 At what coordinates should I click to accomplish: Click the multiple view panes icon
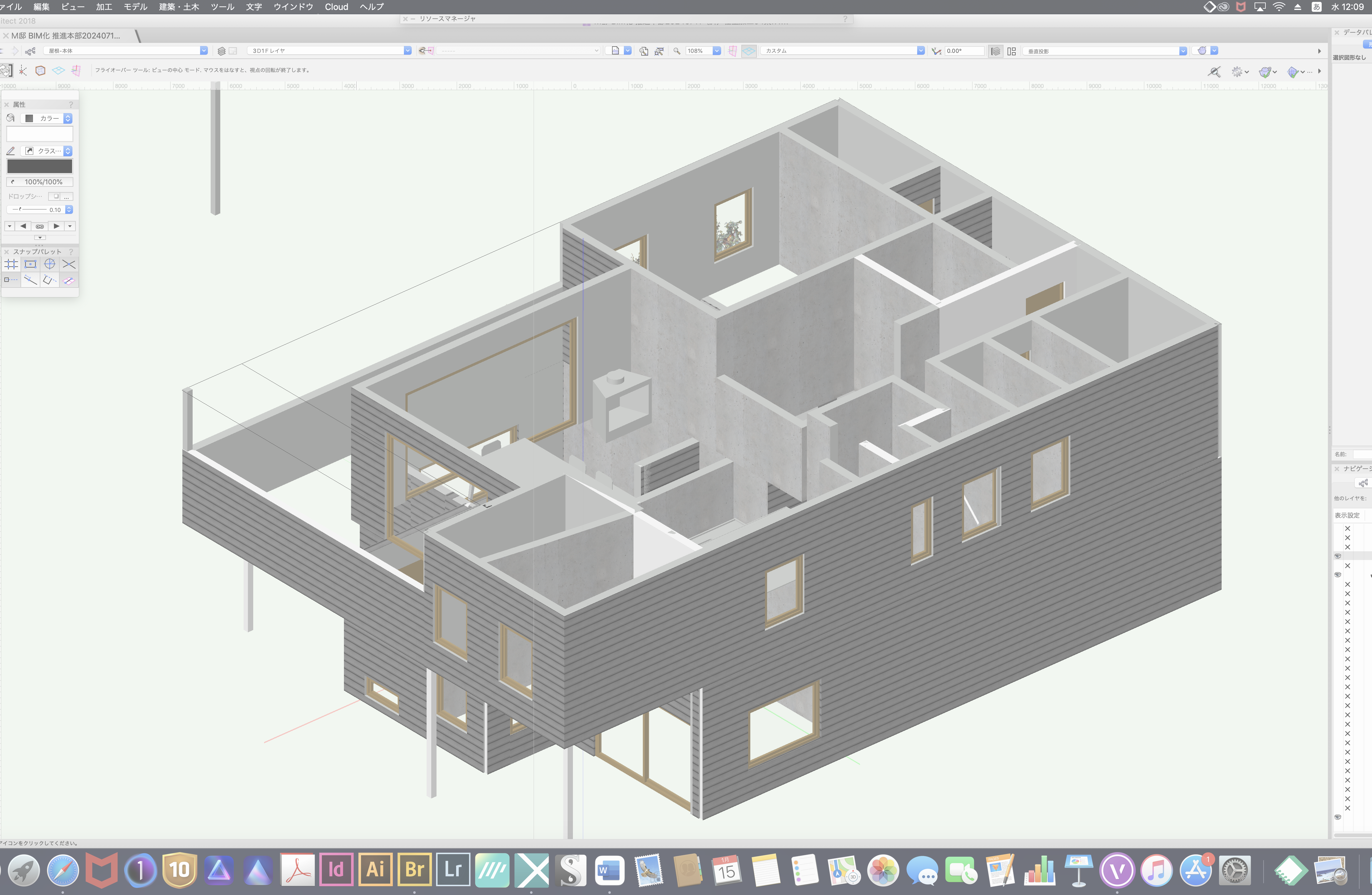(1012, 51)
